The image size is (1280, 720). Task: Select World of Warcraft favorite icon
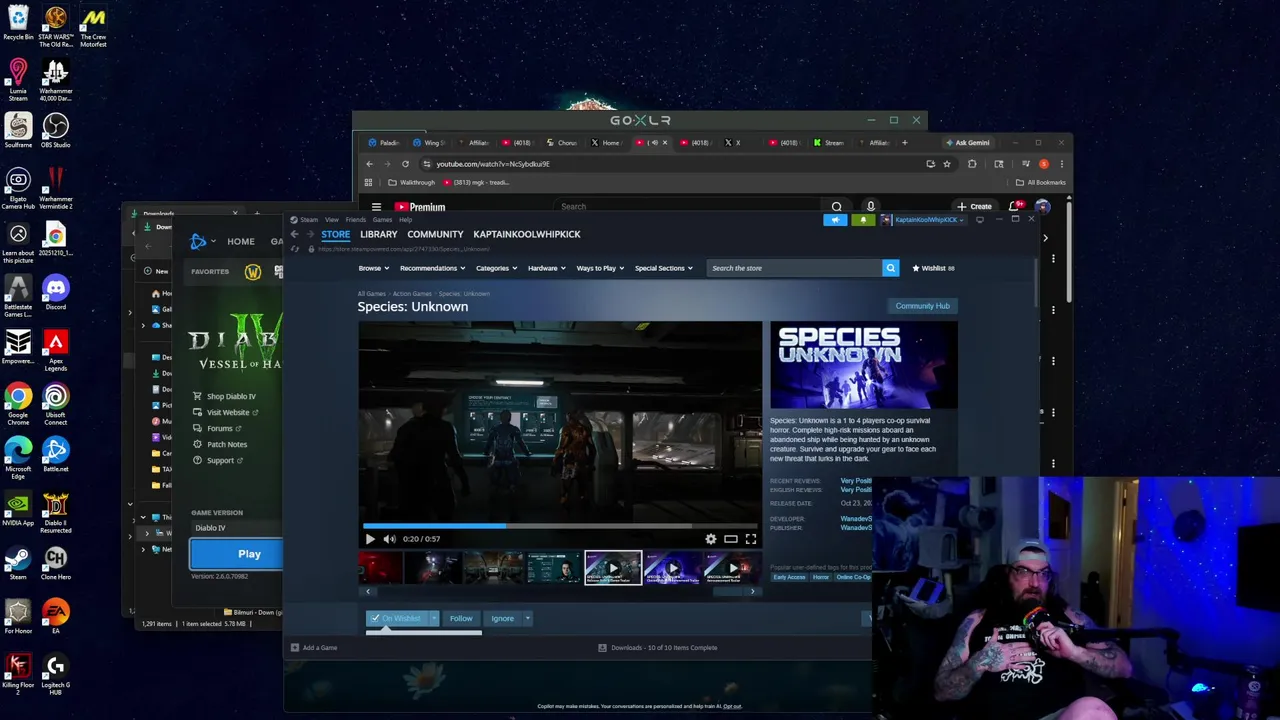pos(253,272)
